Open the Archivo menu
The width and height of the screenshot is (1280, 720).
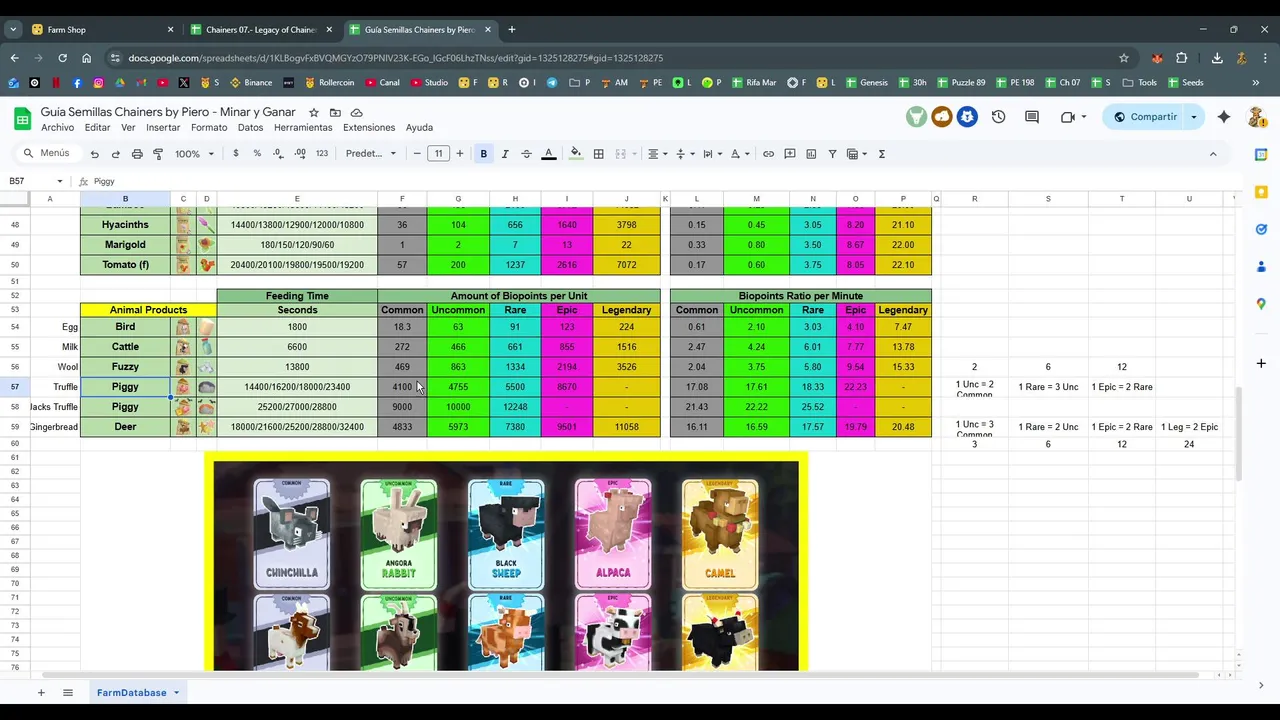point(58,128)
